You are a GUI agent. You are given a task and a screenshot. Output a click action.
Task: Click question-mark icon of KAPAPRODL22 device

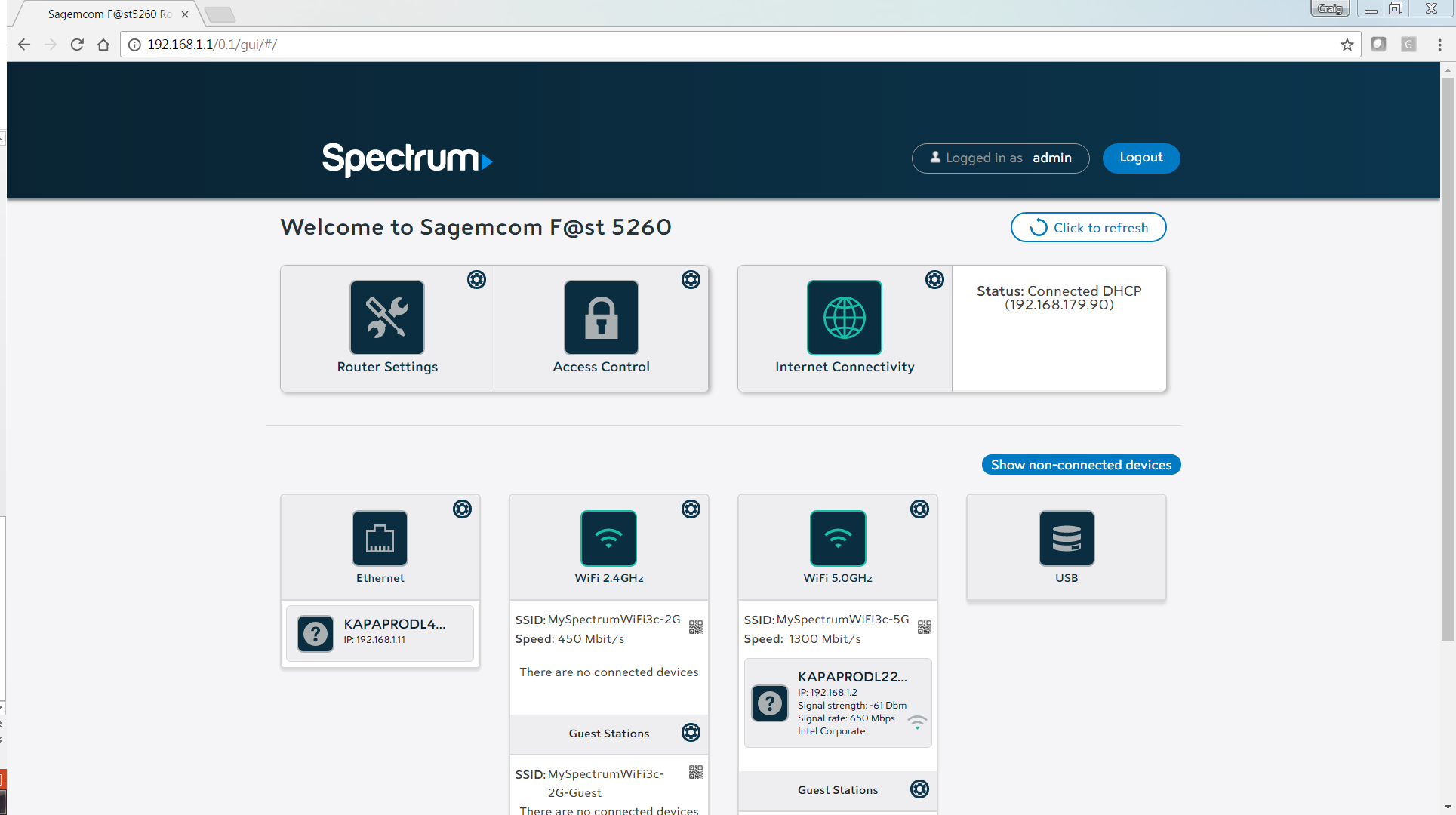(x=770, y=703)
